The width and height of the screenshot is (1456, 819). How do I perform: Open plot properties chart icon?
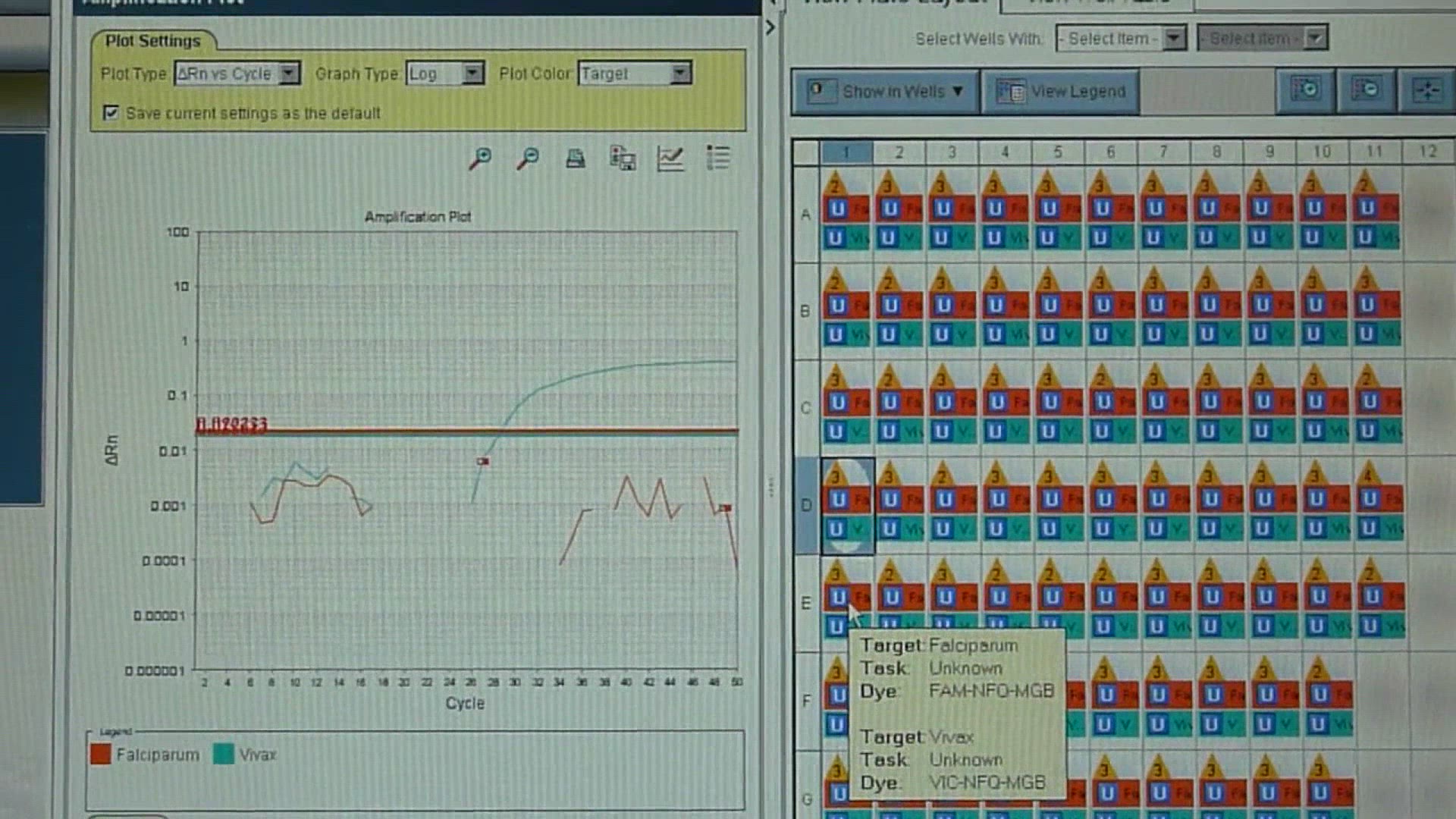pos(670,158)
